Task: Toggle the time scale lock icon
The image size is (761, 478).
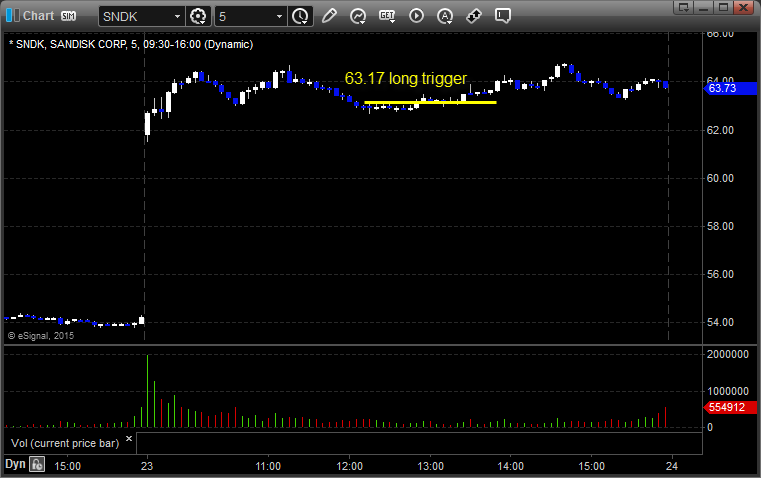Action: coord(37,464)
